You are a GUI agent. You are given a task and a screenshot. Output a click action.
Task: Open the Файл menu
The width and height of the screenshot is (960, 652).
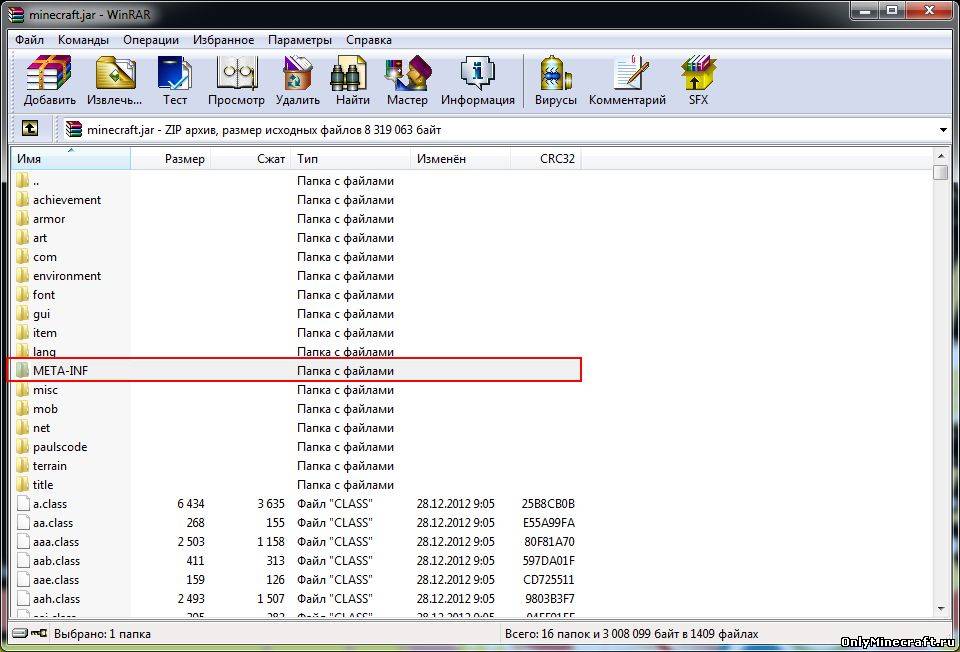tap(29, 40)
